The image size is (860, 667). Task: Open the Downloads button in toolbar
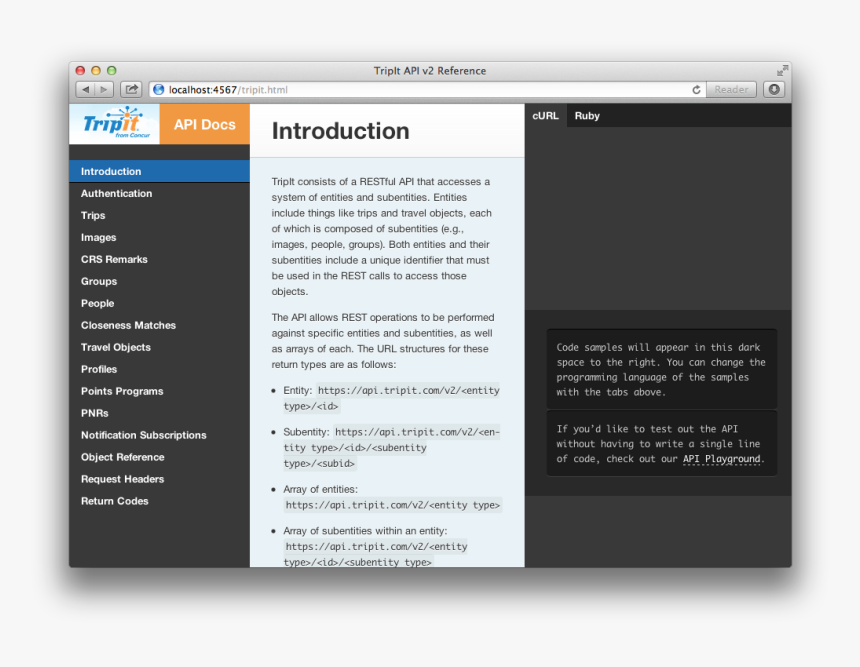pyautogui.click(x=774, y=89)
